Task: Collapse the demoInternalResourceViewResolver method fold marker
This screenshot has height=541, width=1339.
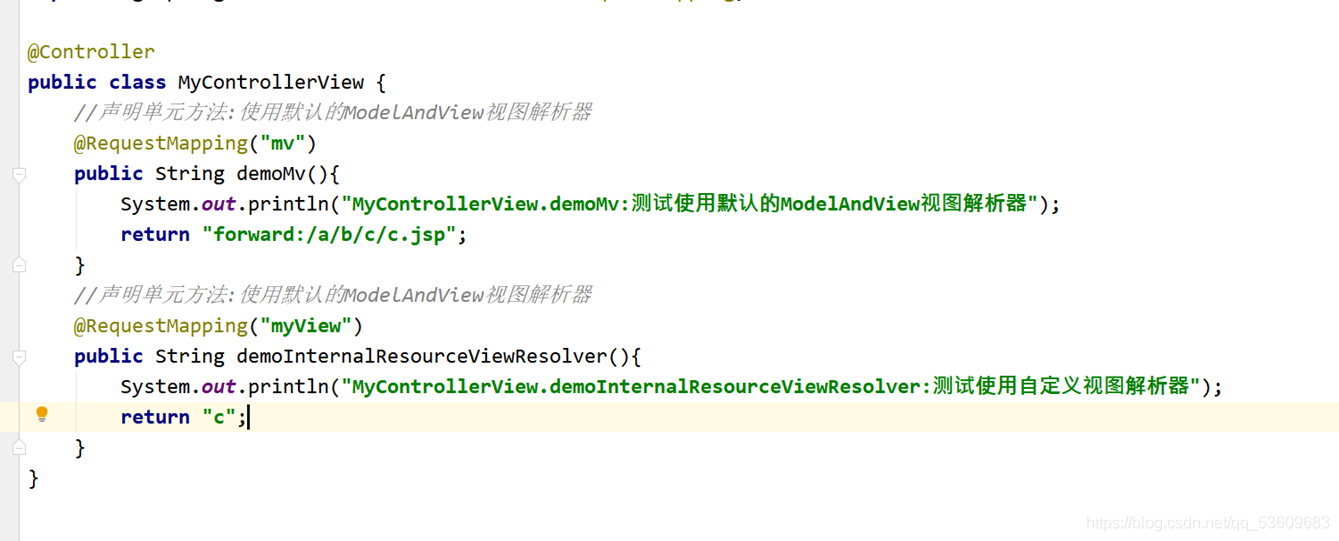Action: [19, 357]
